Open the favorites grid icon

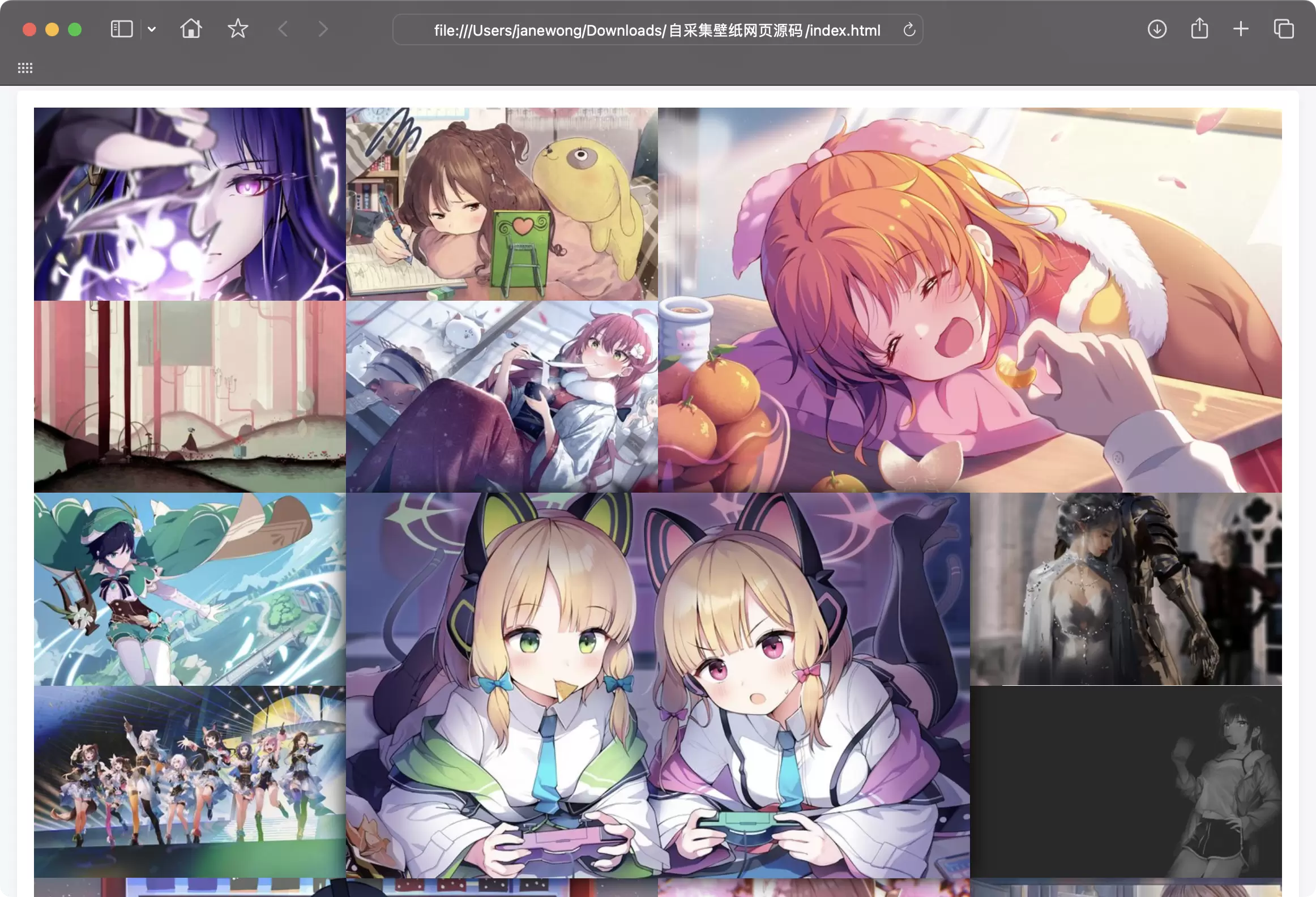click(x=25, y=68)
